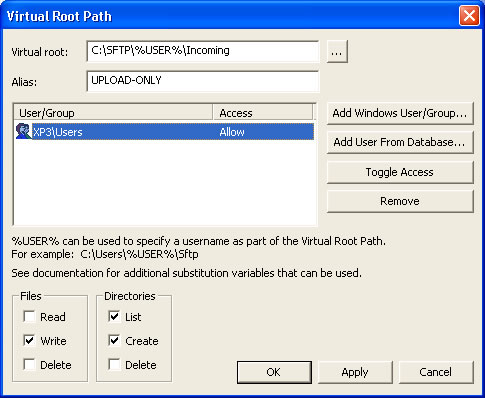This screenshot has width=485, height=398.
Task: Close the Virtual Root Path dialog
Action: (469, 16)
